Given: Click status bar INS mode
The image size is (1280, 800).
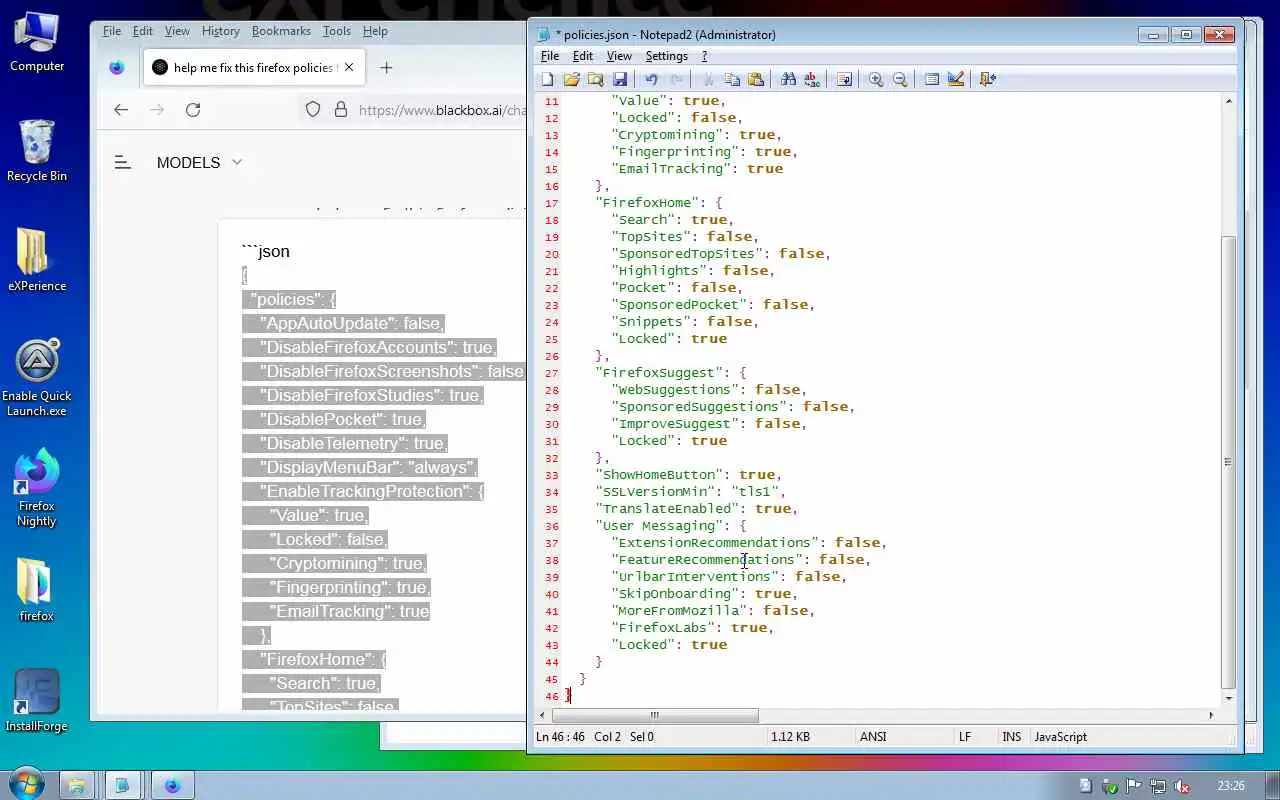Looking at the screenshot, I should [x=1012, y=737].
